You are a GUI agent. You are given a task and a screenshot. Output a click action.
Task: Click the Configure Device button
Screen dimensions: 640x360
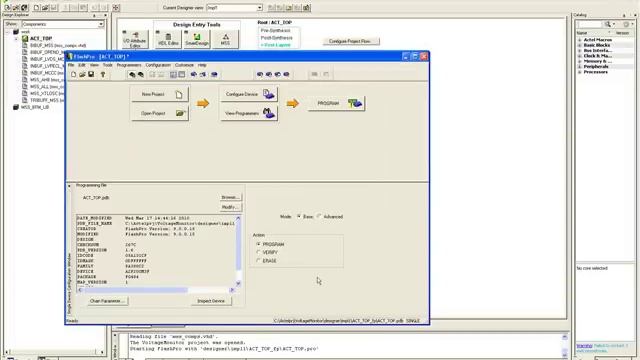click(x=249, y=94)
